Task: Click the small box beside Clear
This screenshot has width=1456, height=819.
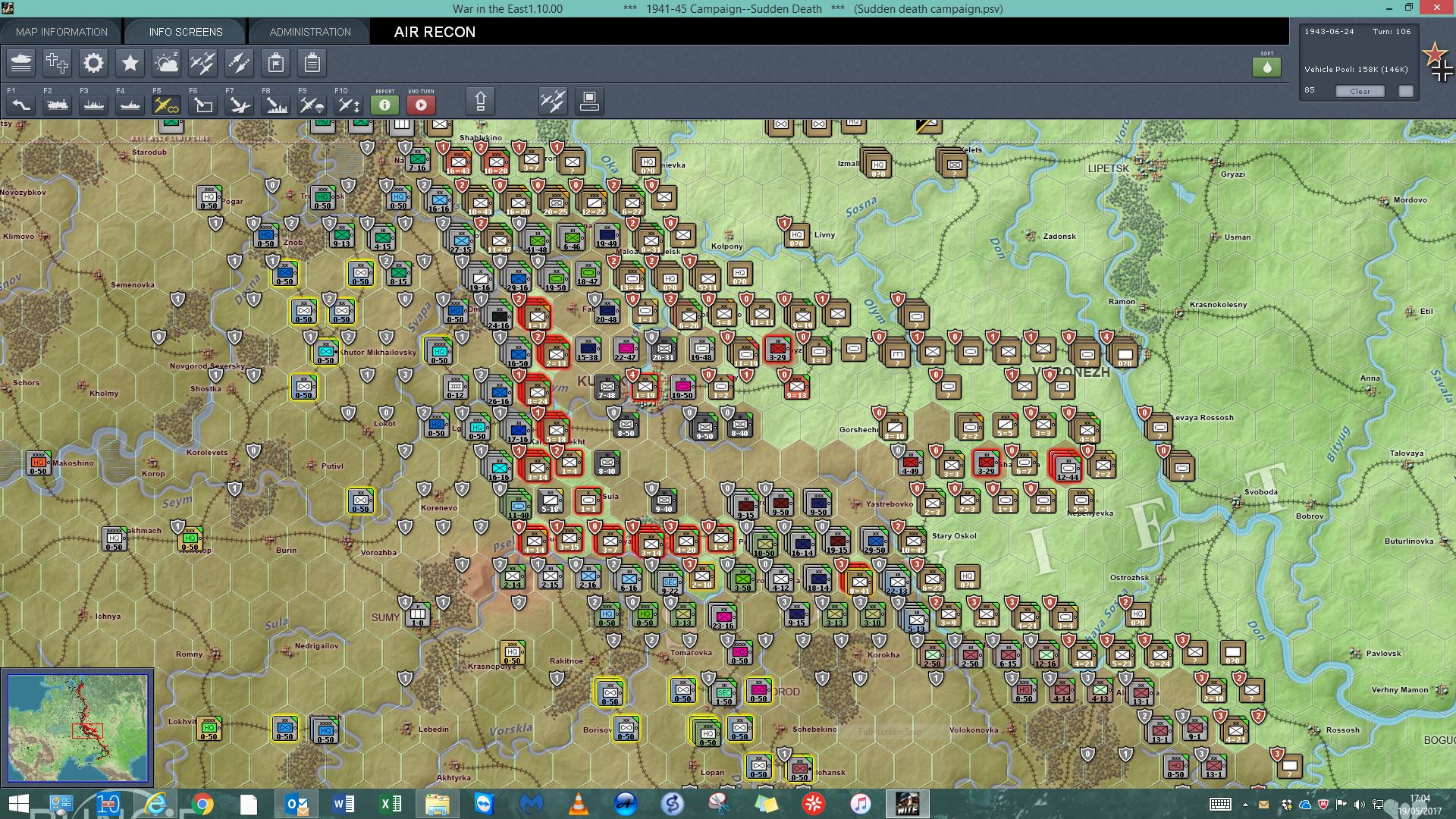Action: (1406, 91)
